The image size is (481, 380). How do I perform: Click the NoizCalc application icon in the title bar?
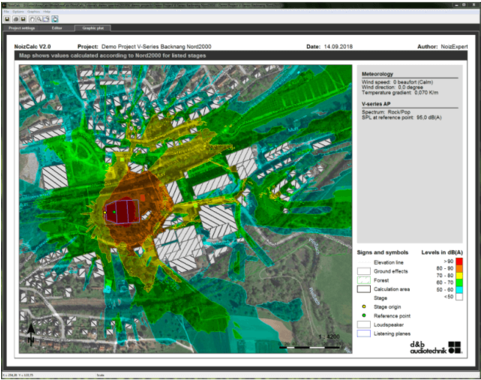click(4, 6)
